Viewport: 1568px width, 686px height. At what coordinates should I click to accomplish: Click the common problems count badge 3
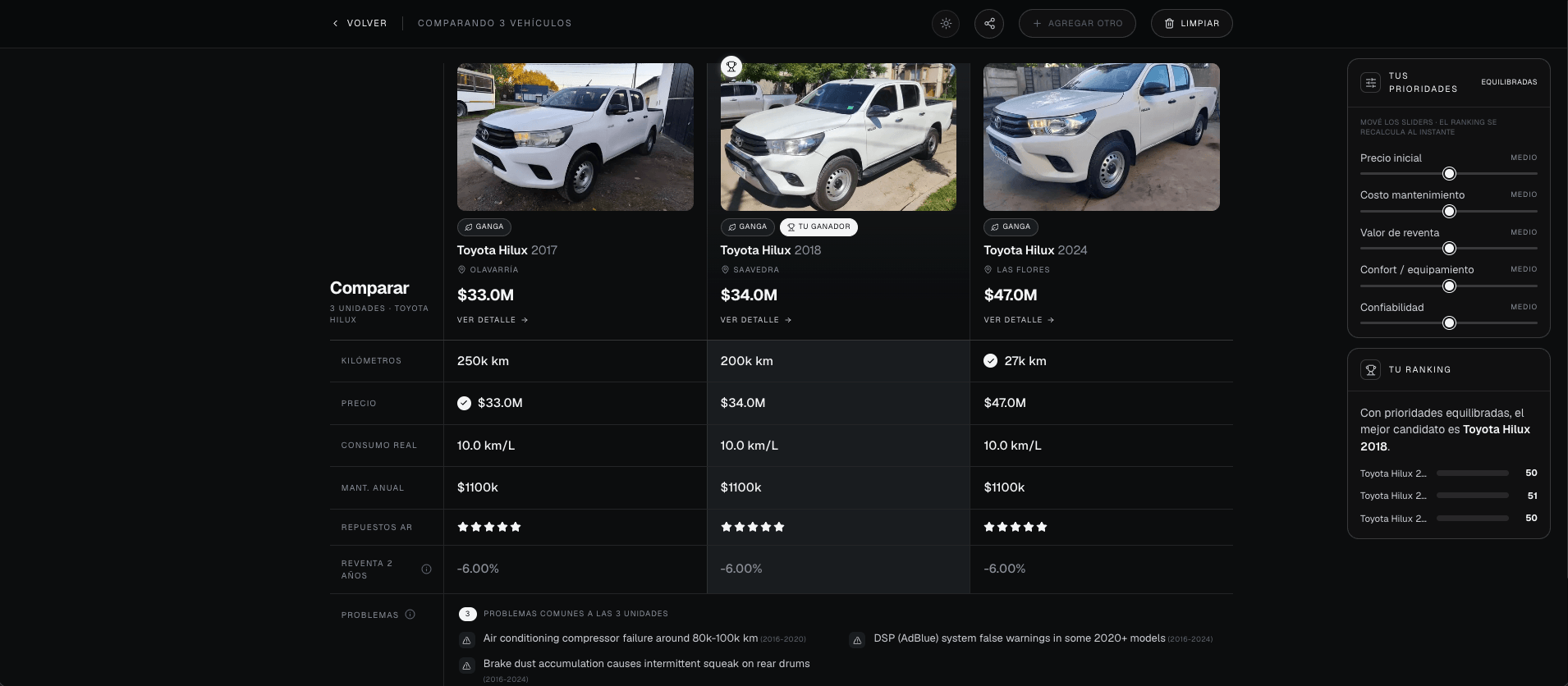[467, 614]
